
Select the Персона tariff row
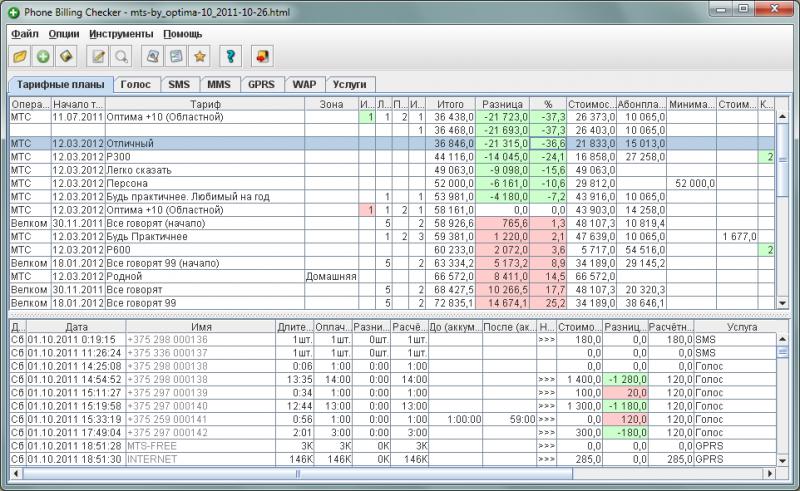point(392,183)
